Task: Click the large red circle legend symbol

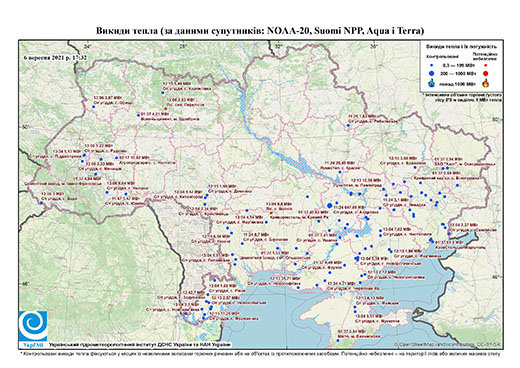Action: pos(486,73)
